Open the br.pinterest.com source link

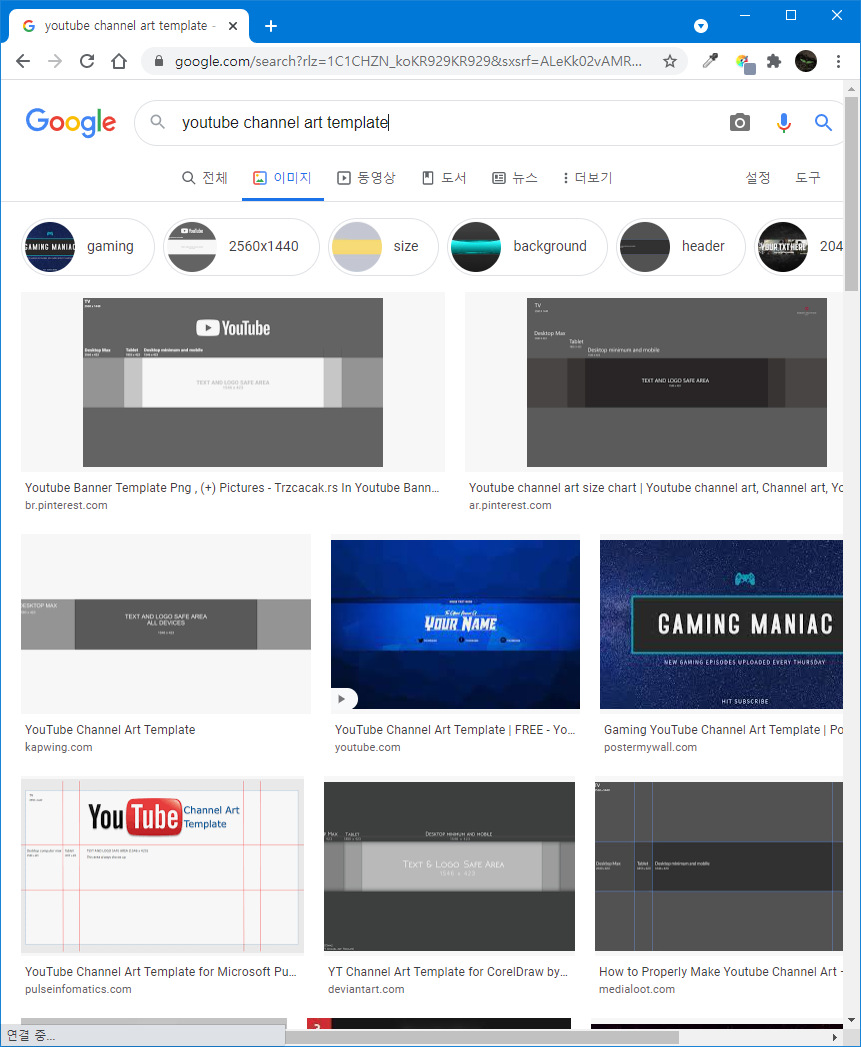coord(66,505)
